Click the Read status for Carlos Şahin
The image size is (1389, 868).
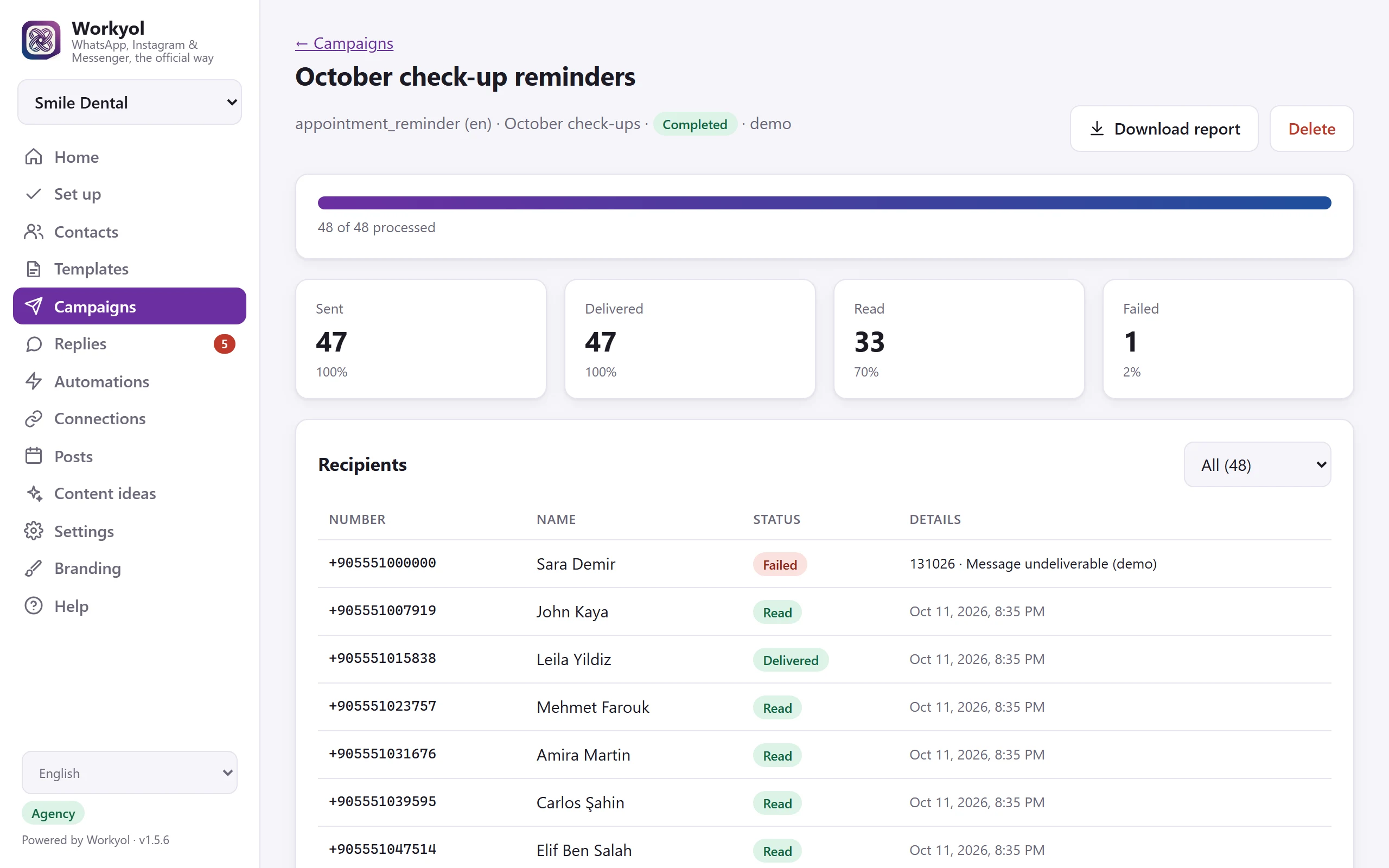point(777,803)
